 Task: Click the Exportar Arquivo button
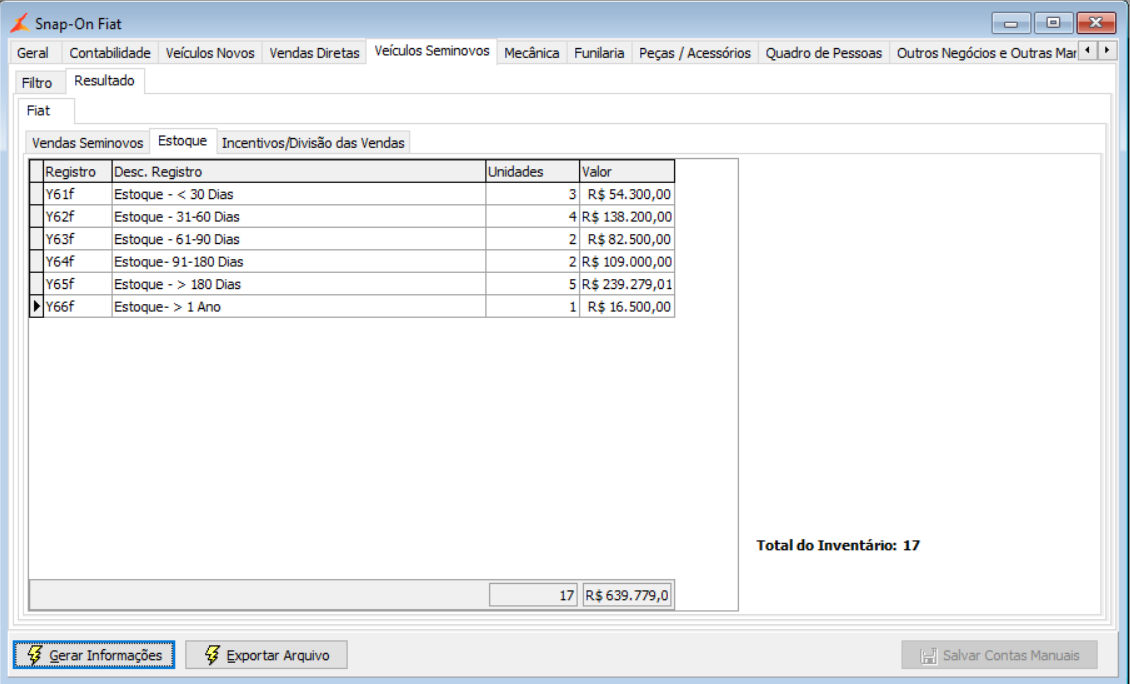coord(266,655)
